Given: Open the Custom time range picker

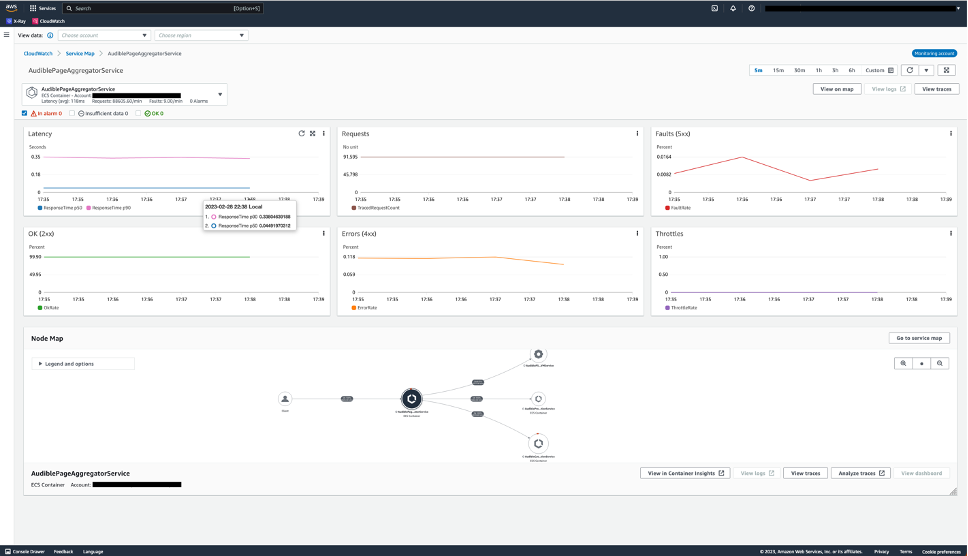Looking at the screenshot, I should click(879, 70).
